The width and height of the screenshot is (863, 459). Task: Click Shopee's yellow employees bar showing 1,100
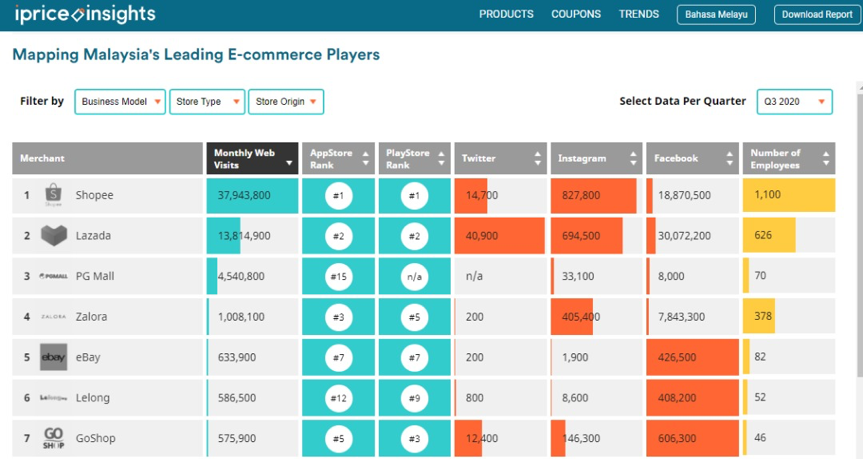tap(789, 195)
